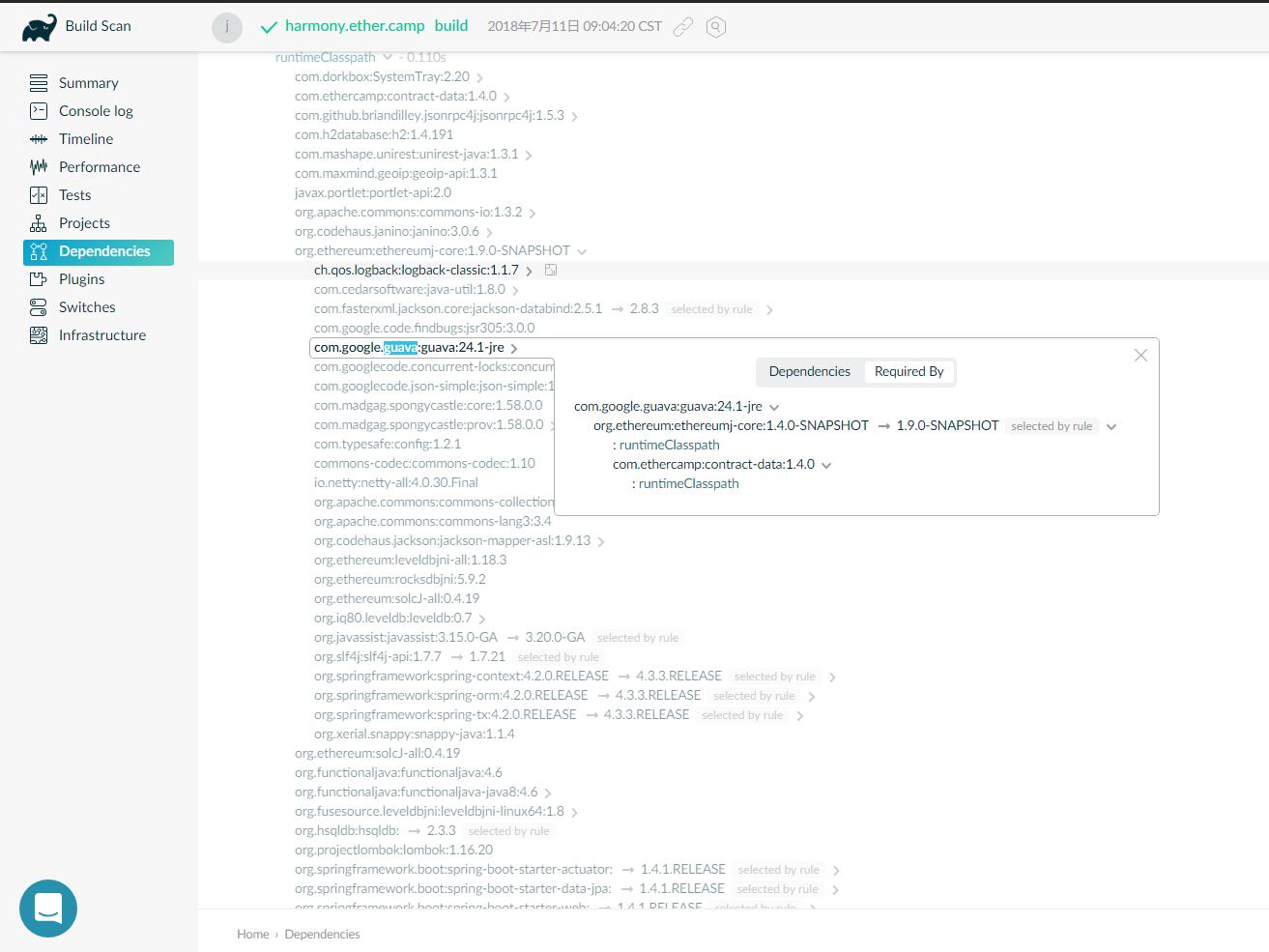This screenshot has width=1269, height=952.
Task: Open the Infrastructure page
Action: click(x=102, y=335)
